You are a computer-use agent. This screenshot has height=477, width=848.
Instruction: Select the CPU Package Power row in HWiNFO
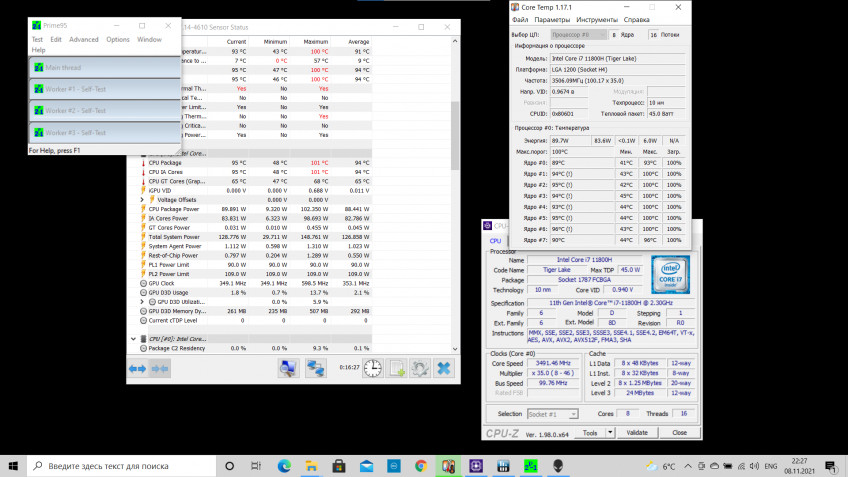[x=254, y=209]
